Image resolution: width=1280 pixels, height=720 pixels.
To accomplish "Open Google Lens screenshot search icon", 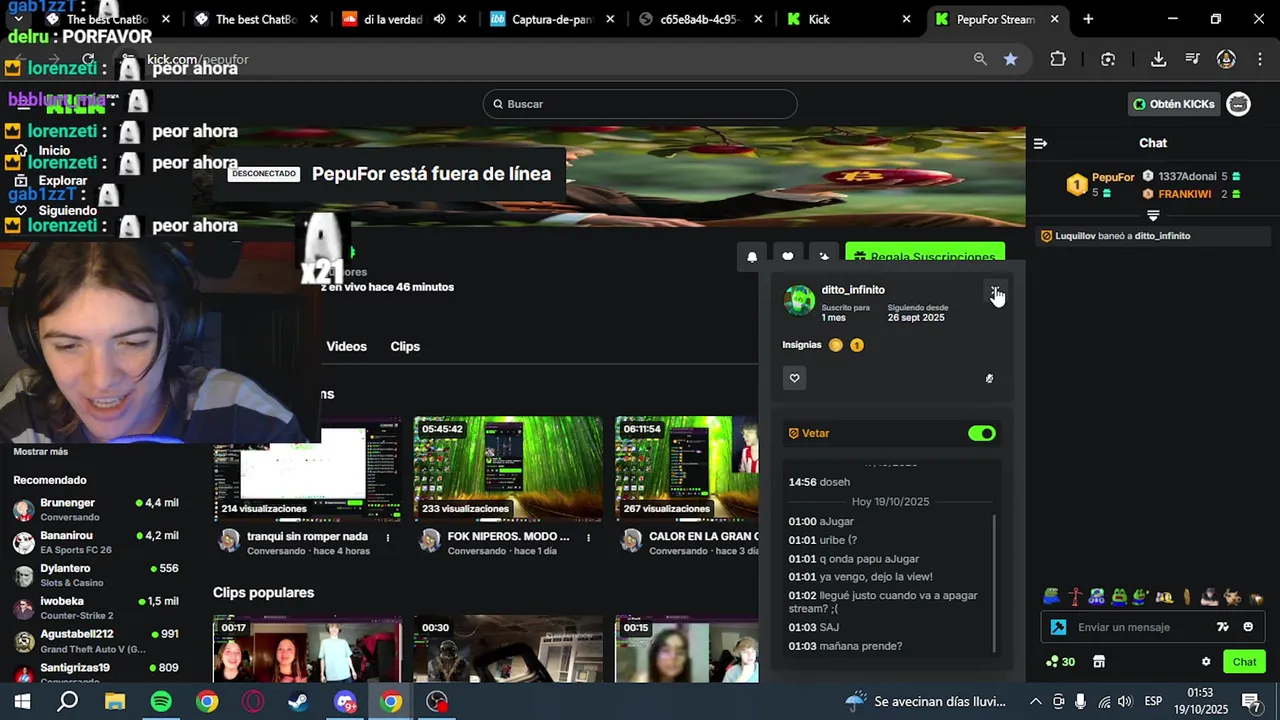I will tap(1108, 59).
